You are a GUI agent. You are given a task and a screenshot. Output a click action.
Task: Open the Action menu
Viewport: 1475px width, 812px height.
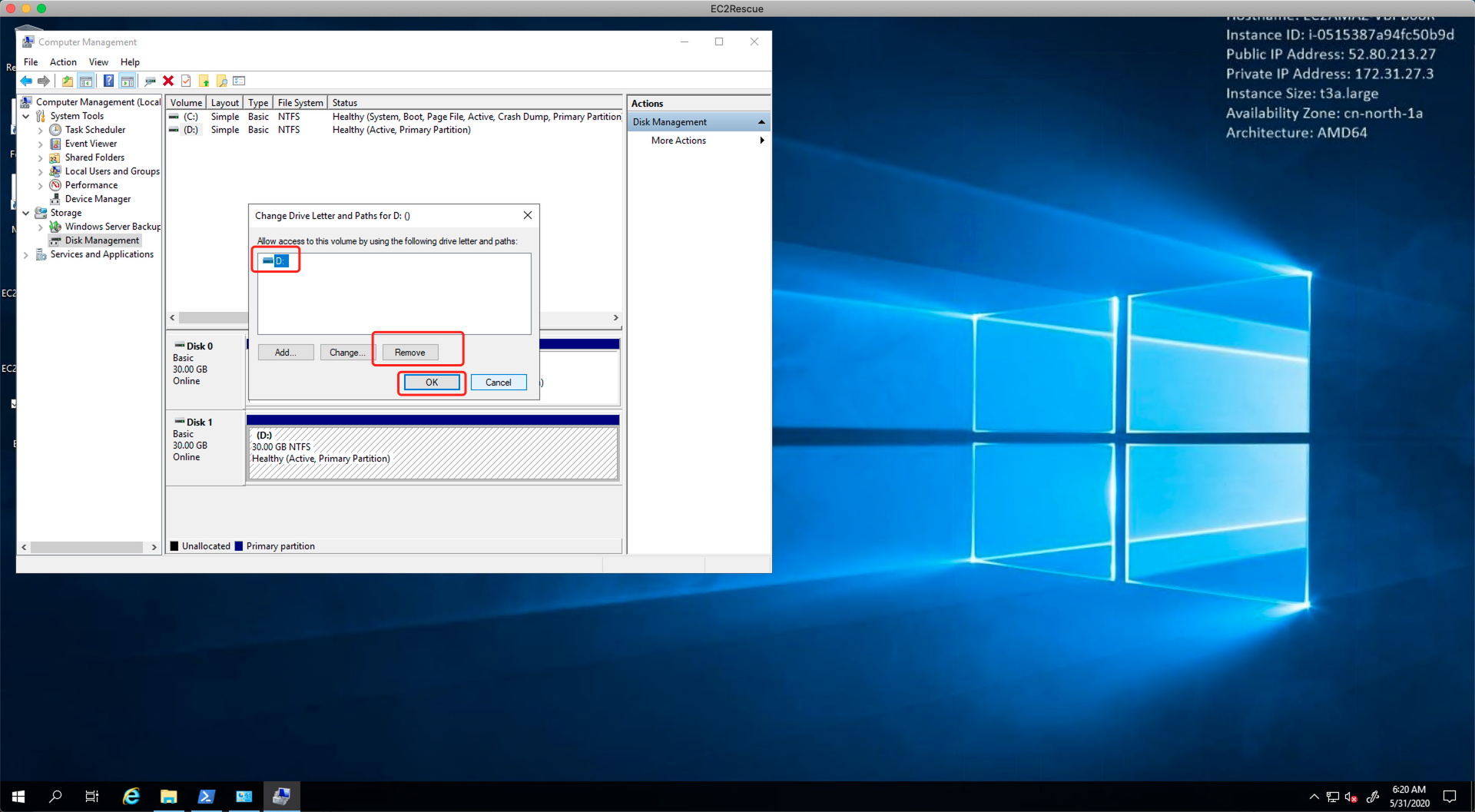coord(63,62)
